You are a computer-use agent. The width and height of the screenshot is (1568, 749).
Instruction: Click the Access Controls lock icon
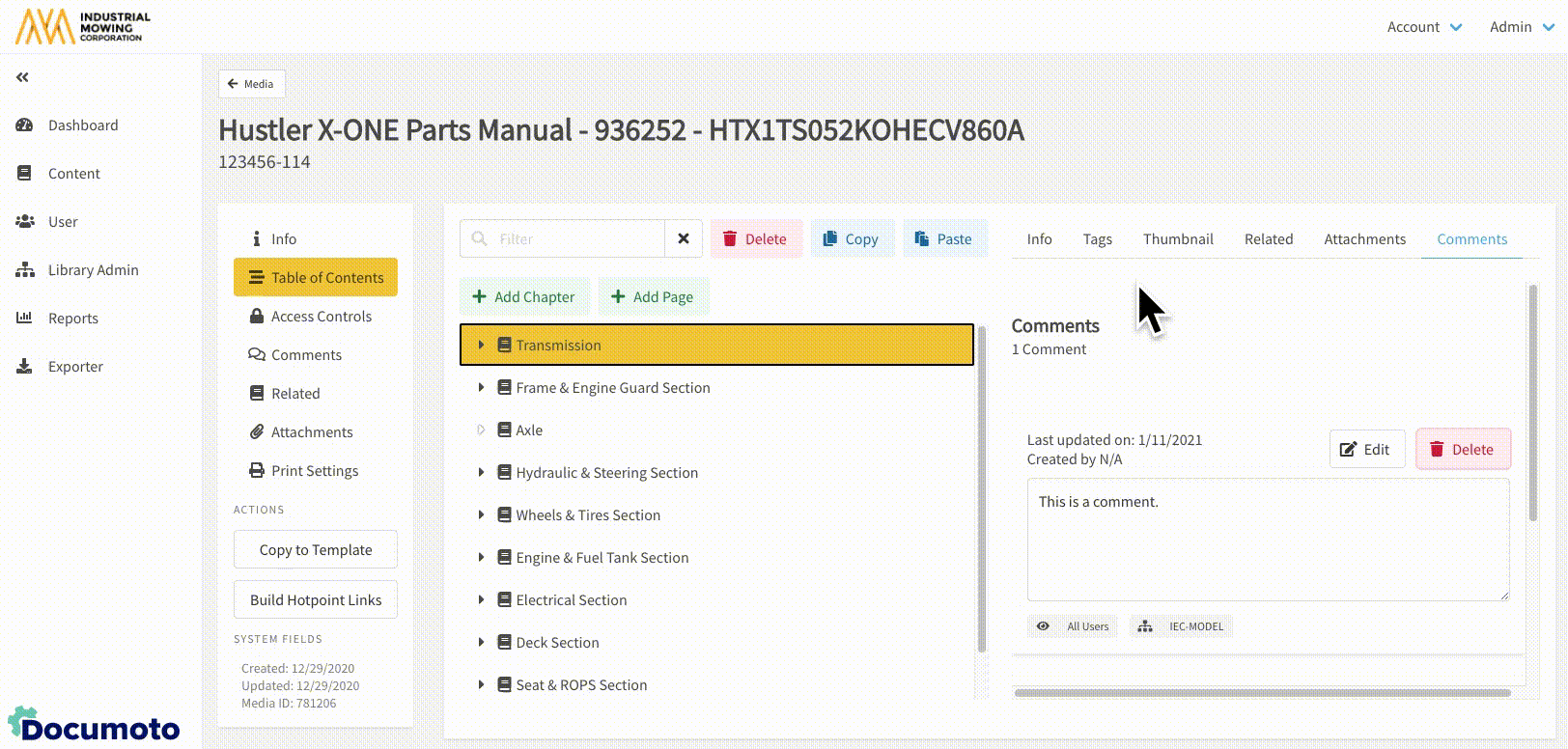(x=257, y=317)
